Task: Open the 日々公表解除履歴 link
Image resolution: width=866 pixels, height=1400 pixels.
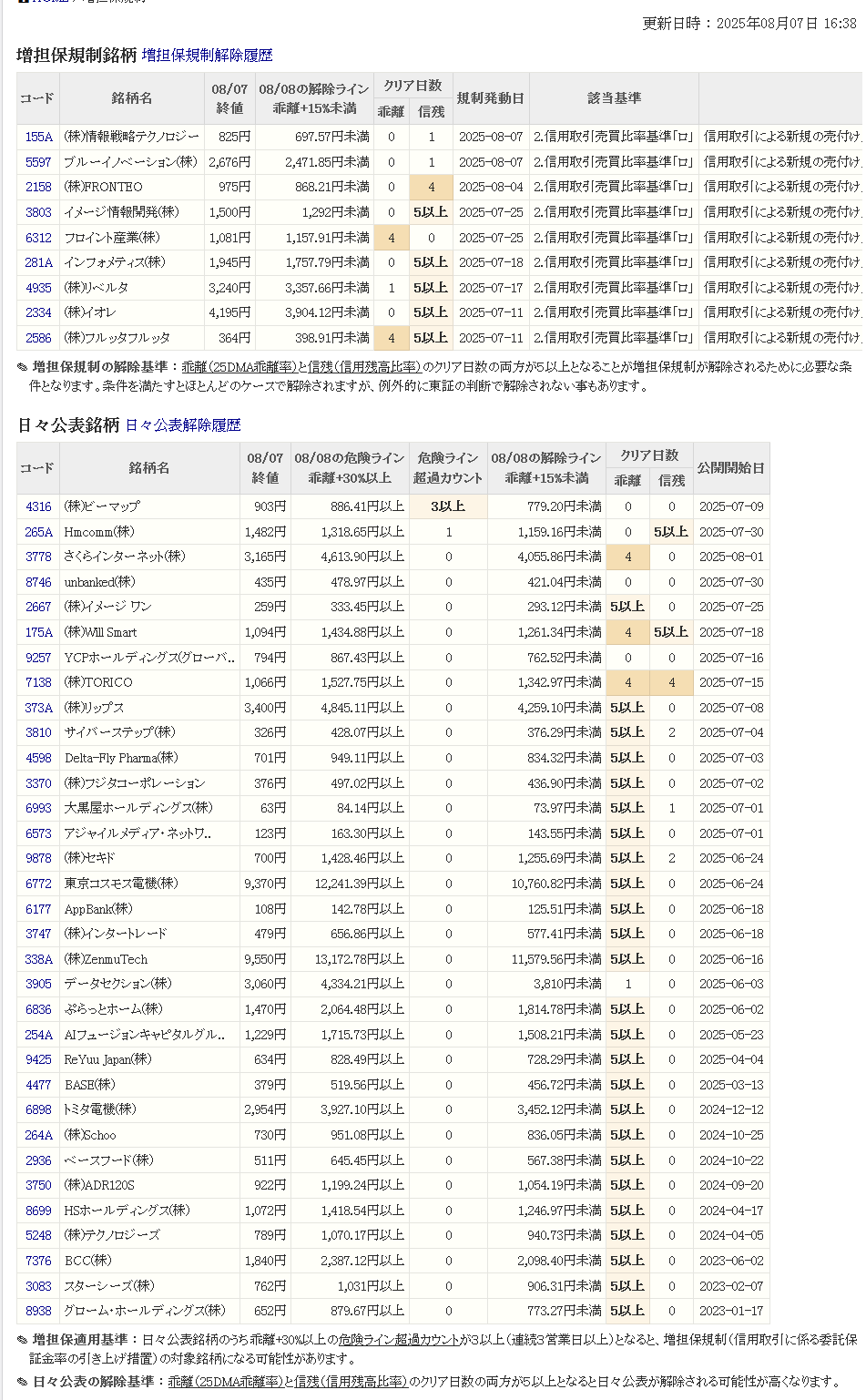Action: tap(182, 425)
